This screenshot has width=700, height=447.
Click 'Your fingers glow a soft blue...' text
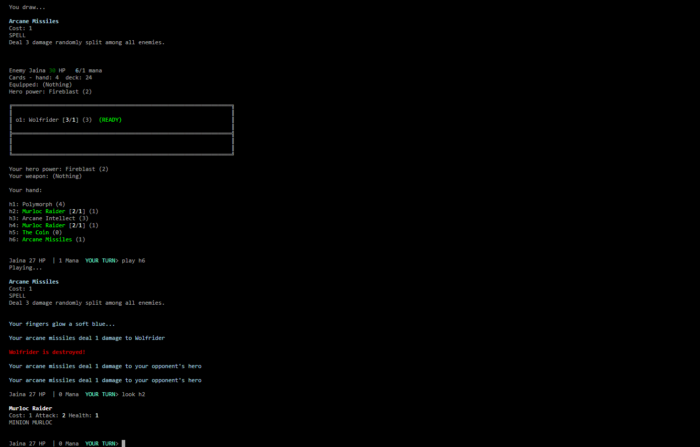tap(62, 324)
